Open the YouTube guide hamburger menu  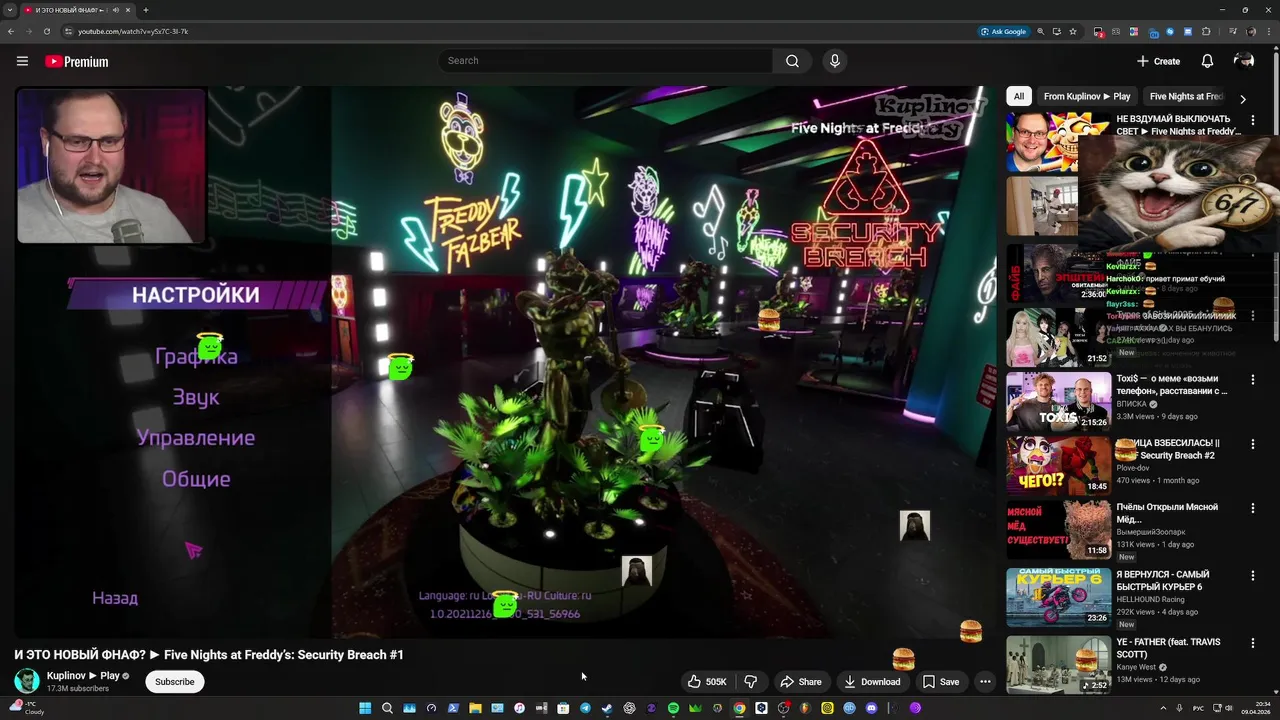[22, 61]
